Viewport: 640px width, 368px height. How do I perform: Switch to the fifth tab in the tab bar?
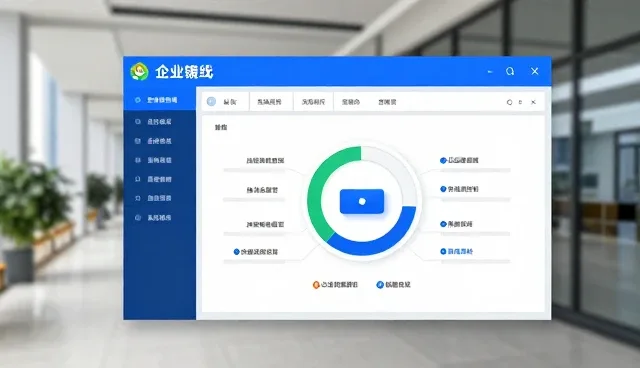point(387,102)
